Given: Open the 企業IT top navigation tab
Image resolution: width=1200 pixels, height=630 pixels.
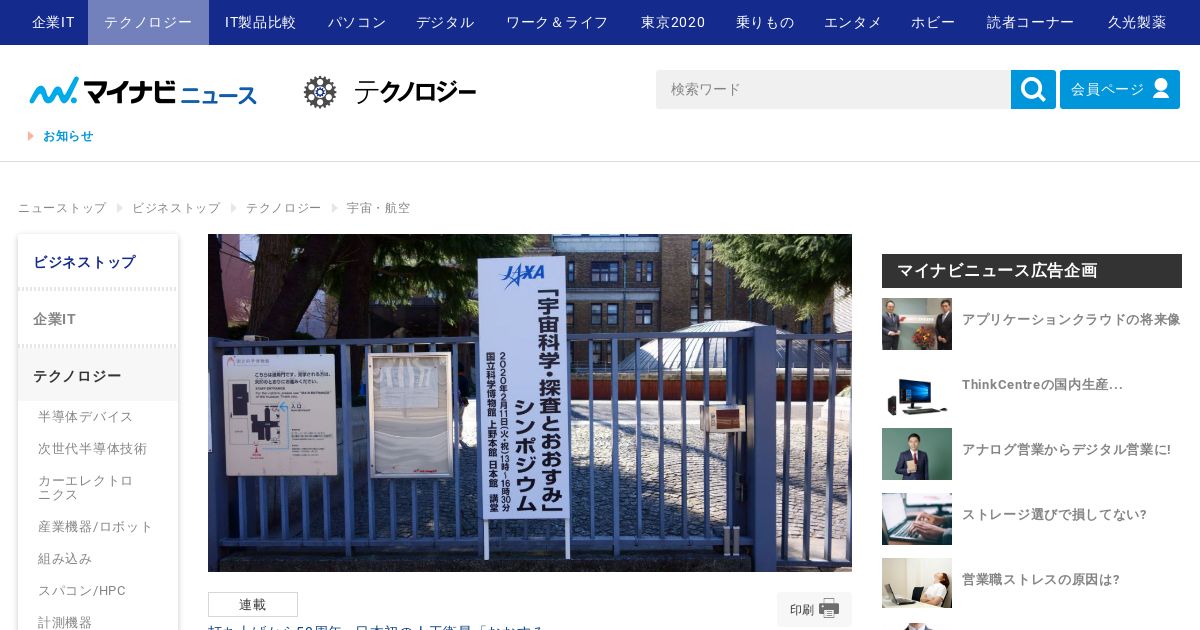Looking at the screenshot, I should pyautogui.click(x=53, y=22).
